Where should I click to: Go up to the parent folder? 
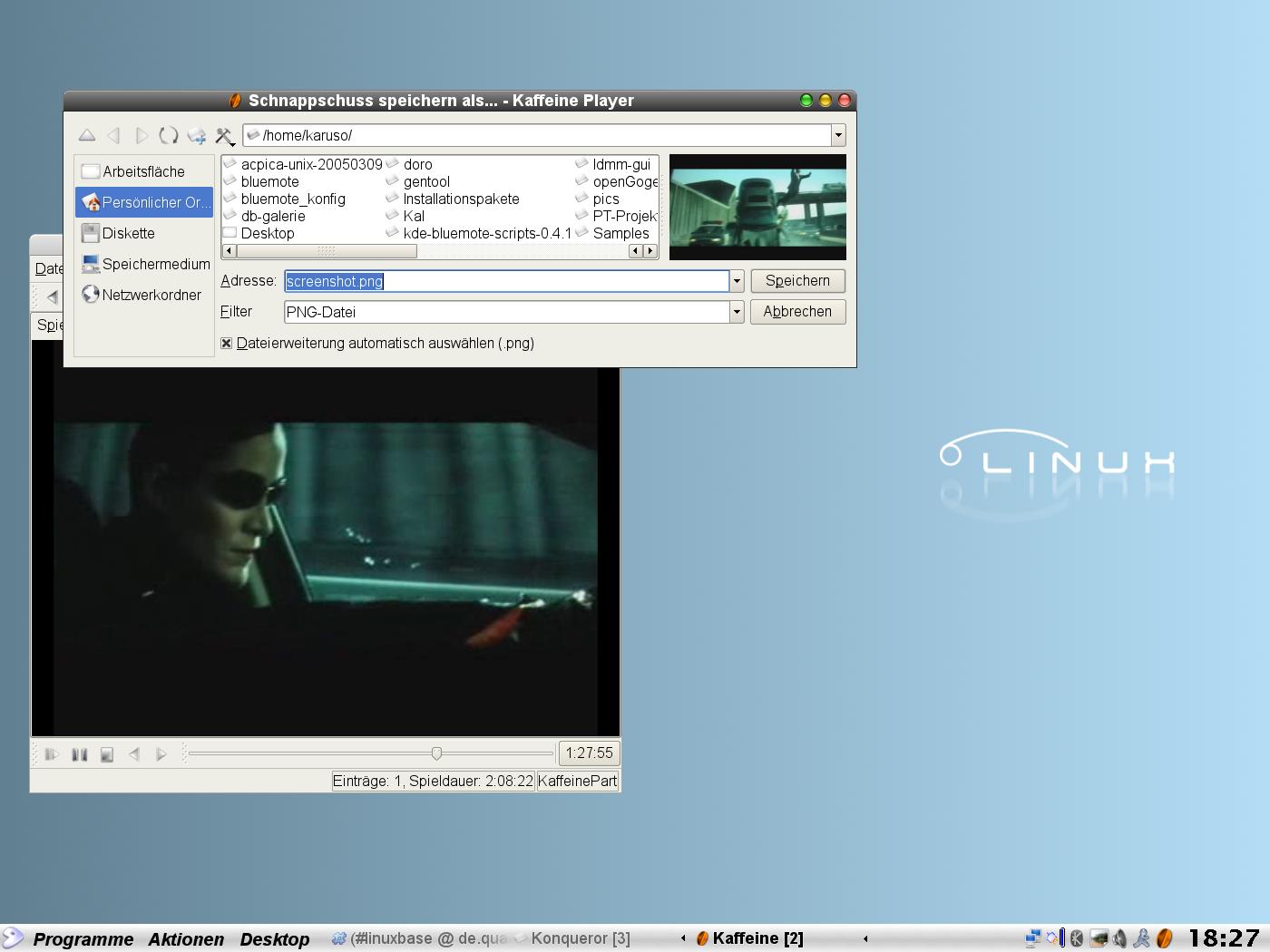click(87, 135)
